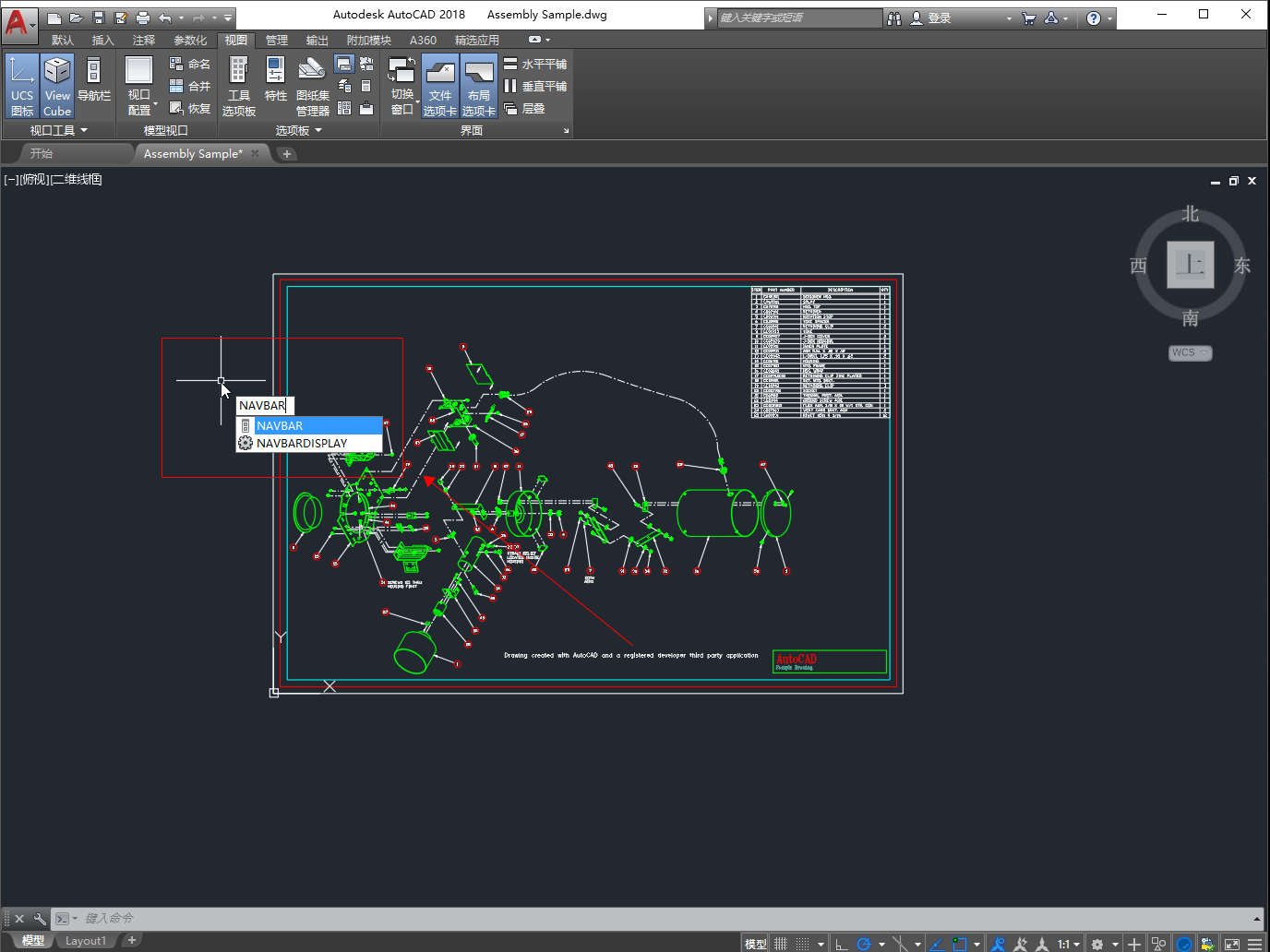Click the 命名 named viewports button

coord(190,64)
